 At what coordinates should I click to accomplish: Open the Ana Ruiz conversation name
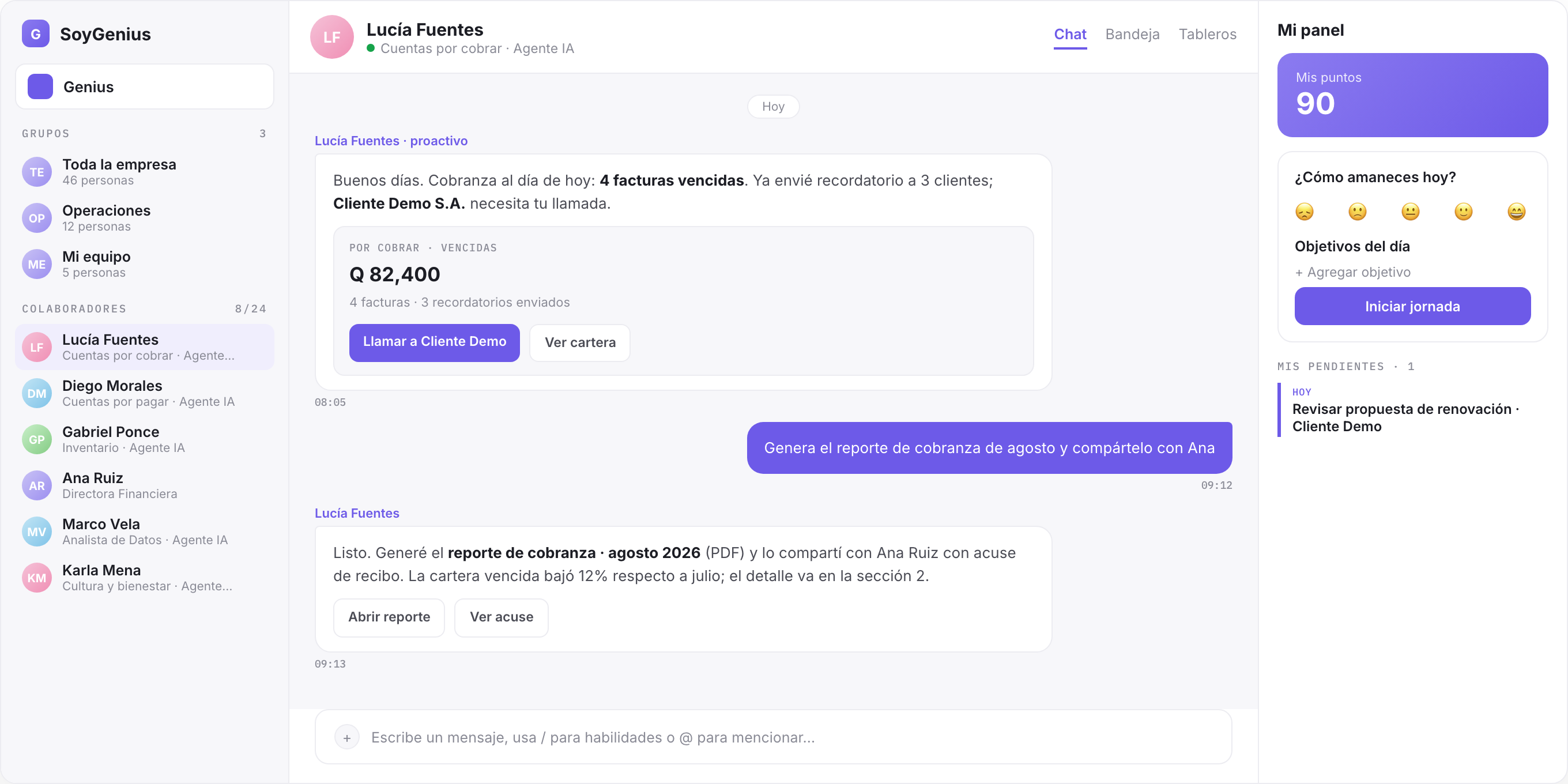92,478
